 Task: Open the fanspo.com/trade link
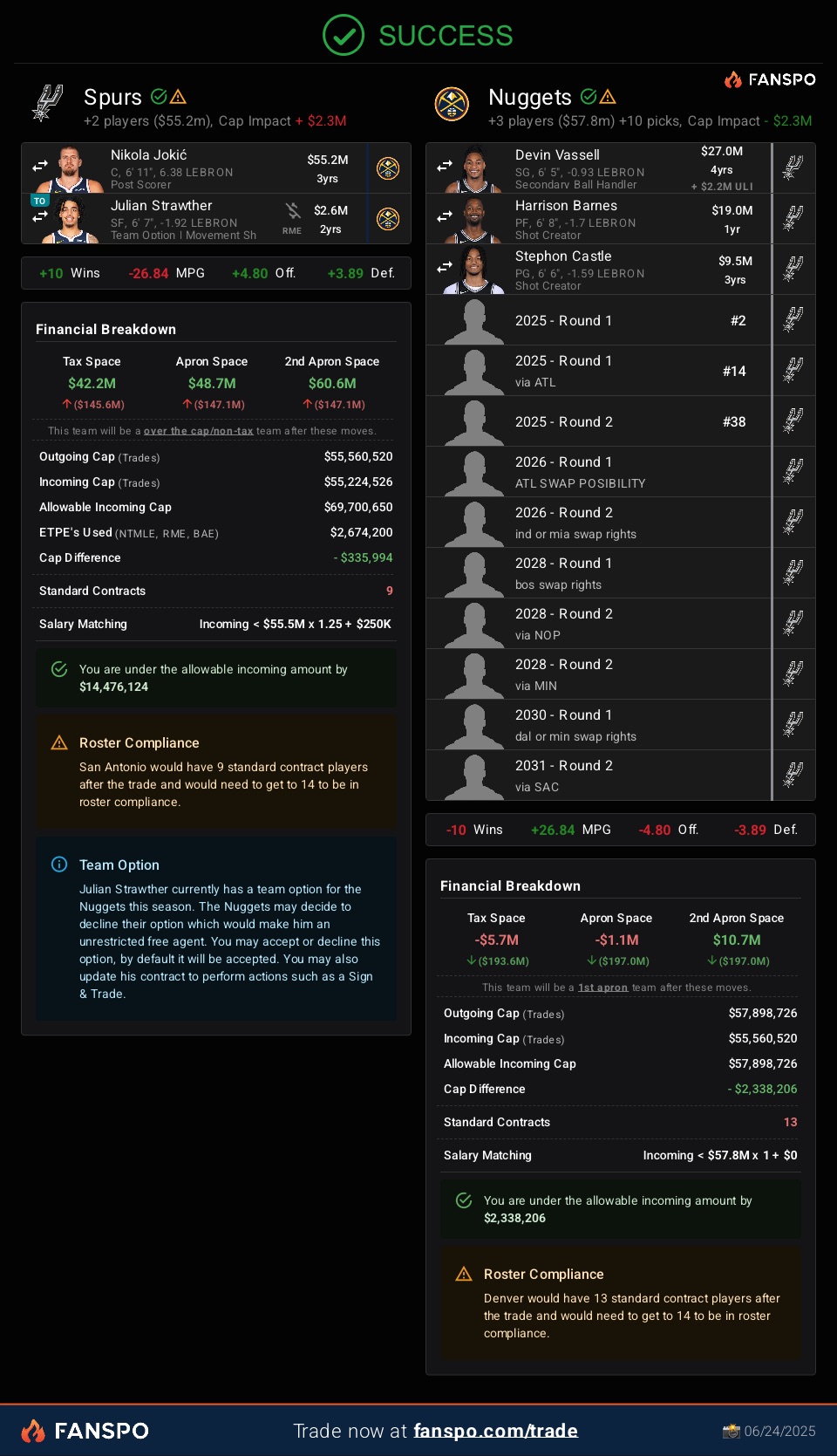(495, 1431)
